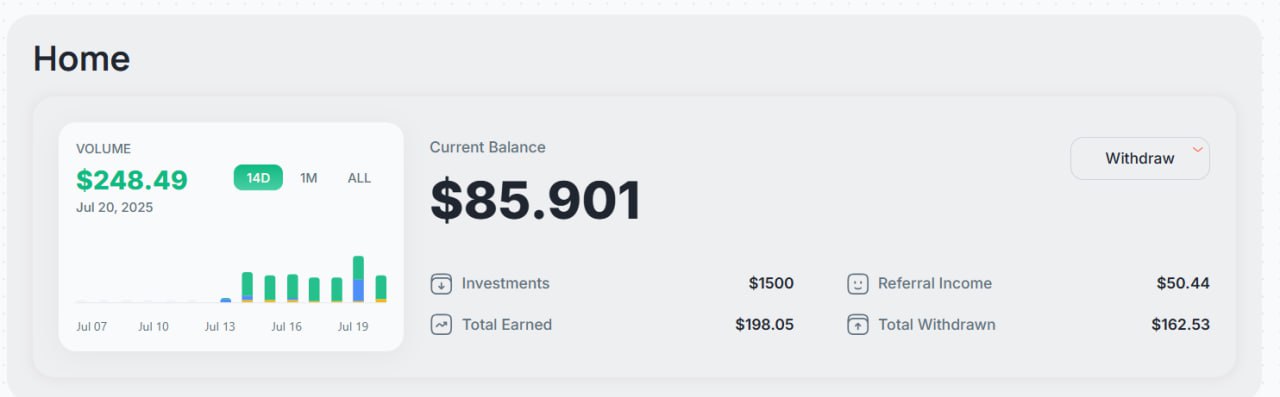Click the Referral Income $50.44 value
1280x397 pixels.
tap(1183, 284)
